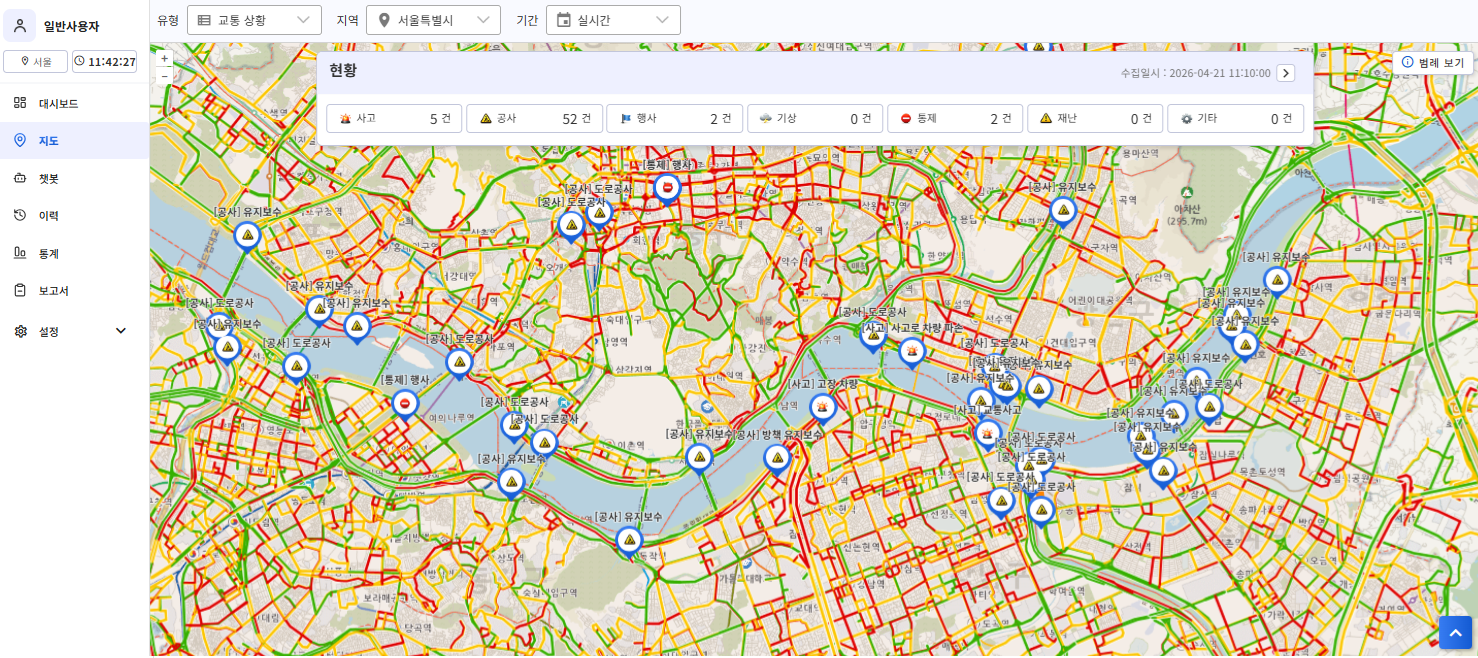Image resolution: width=1478 pixels, height=658 pixels.
Task: Select the 기타 0건 status card
Action: click(x=1235, y=118)
